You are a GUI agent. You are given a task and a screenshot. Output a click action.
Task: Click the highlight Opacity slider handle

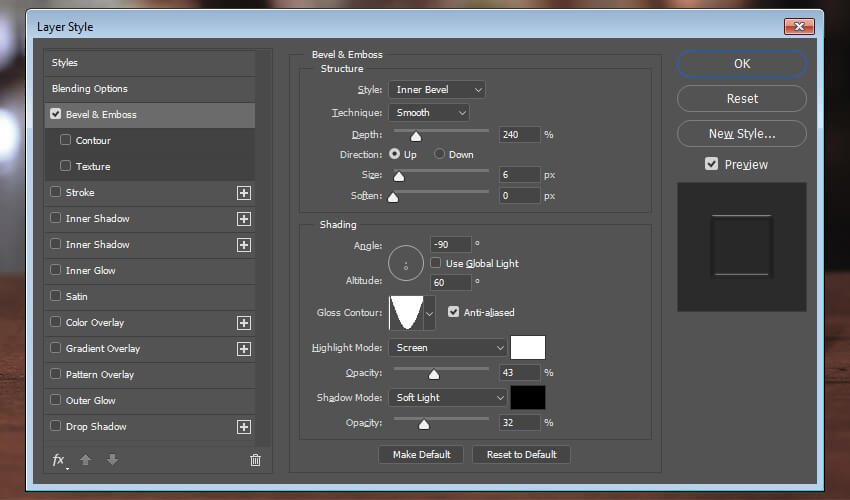coord(434,374)
